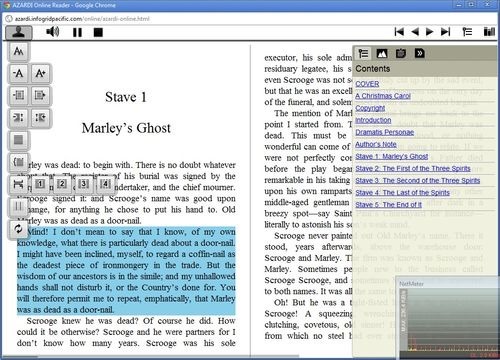The image size is (500, 360).
Task: Stop the read-aloud playback
Action: coord(98,32)
